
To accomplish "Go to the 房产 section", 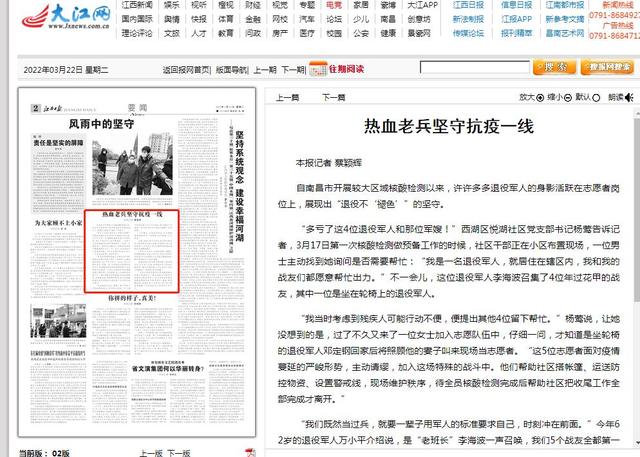I will pos(280,33).
